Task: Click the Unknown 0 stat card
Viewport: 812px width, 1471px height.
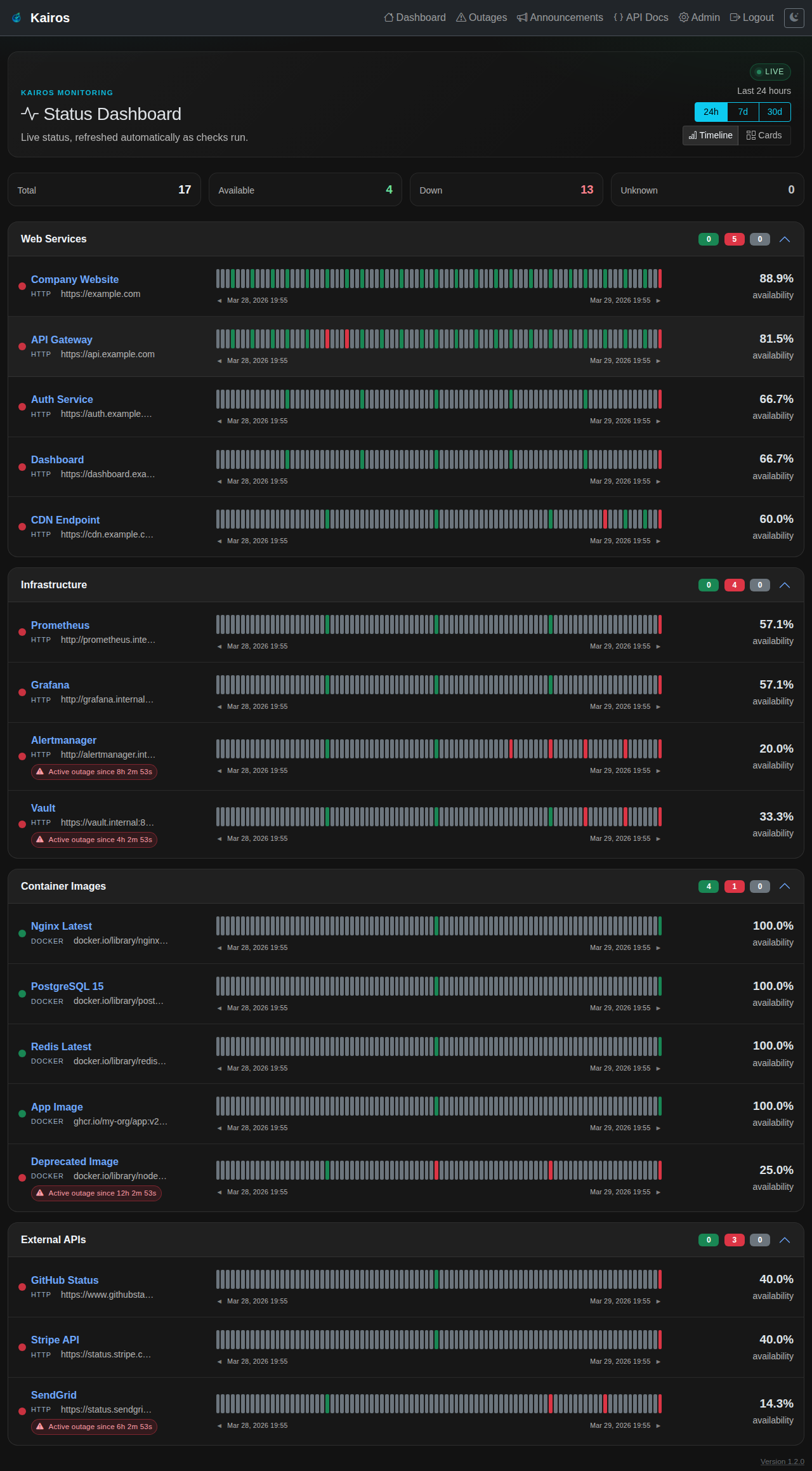Action: point(707,190)
